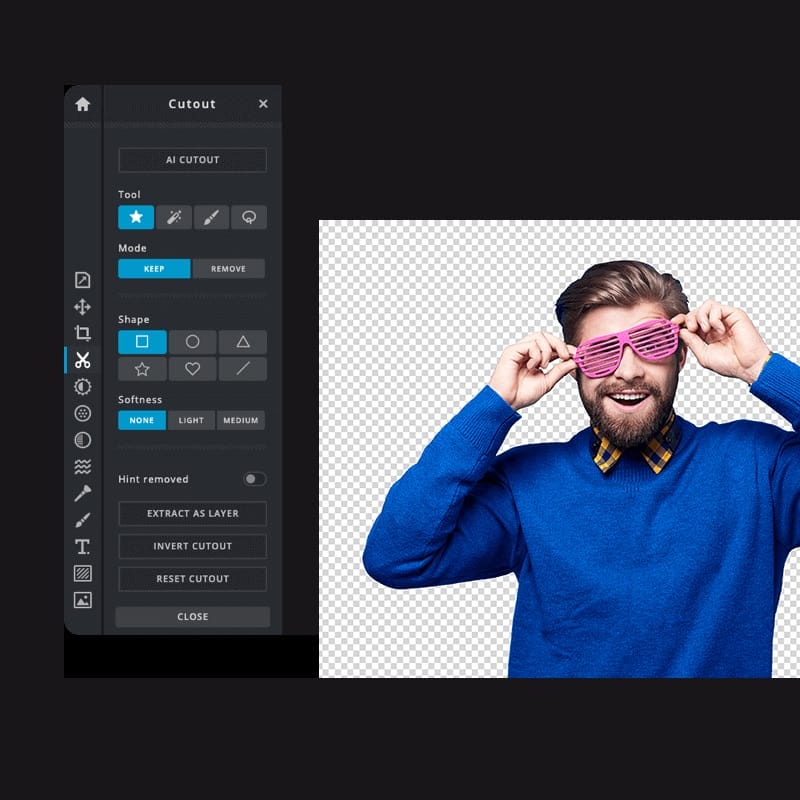Image resolution: width=800 pixels, height=800 pixels.
Task: Toggle the Hint removed switch
Action: 253,479
